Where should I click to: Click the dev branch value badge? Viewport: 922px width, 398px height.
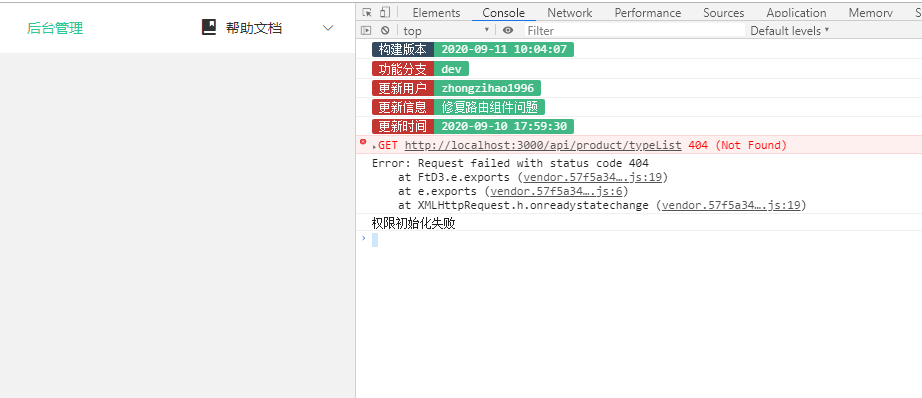tap(451, 69)
